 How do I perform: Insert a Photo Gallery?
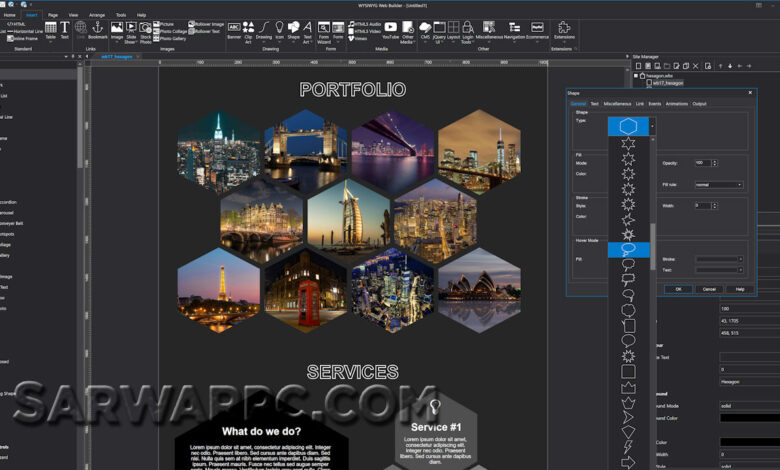click(170, 38)
